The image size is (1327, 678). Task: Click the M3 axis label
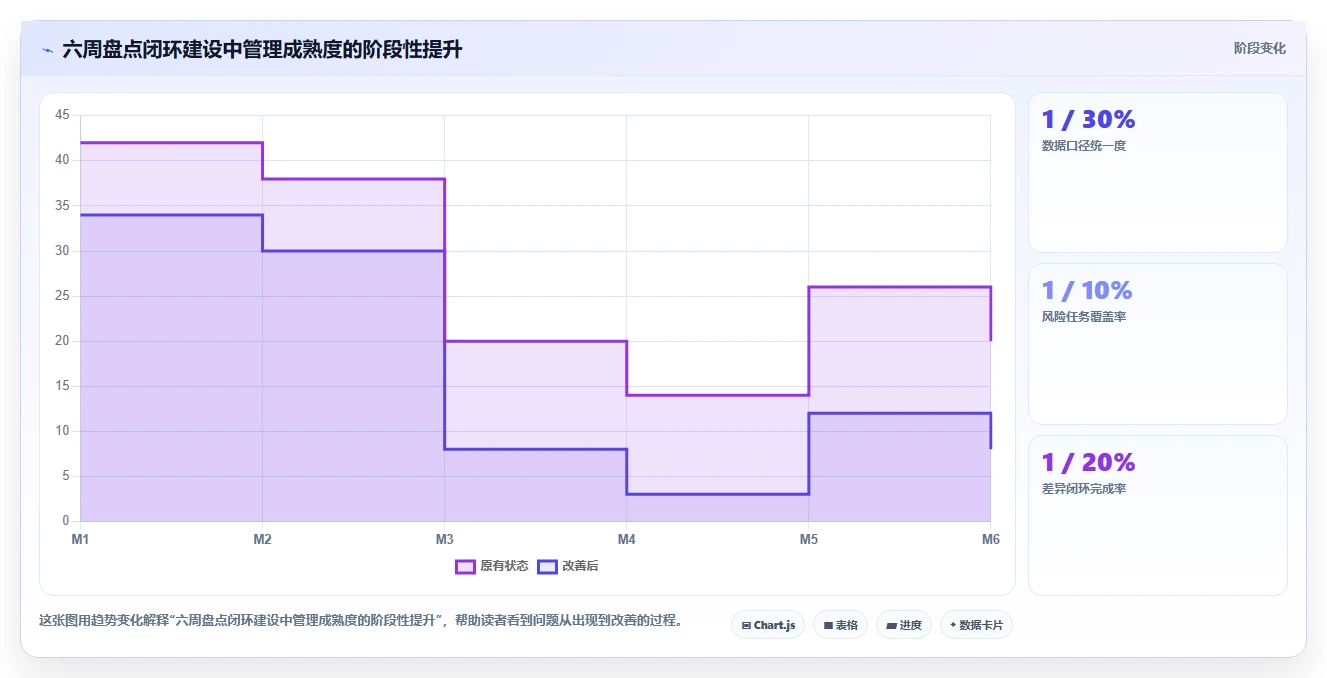click(x=444, y=539)
